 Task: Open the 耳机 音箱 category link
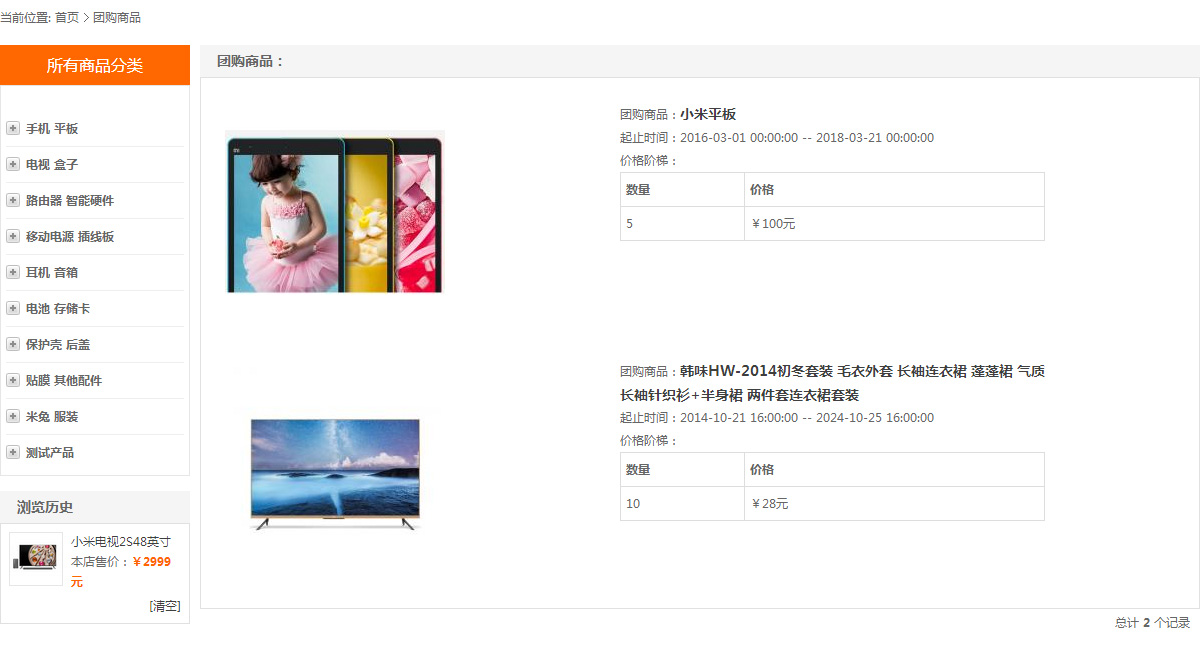click(52, 273)
